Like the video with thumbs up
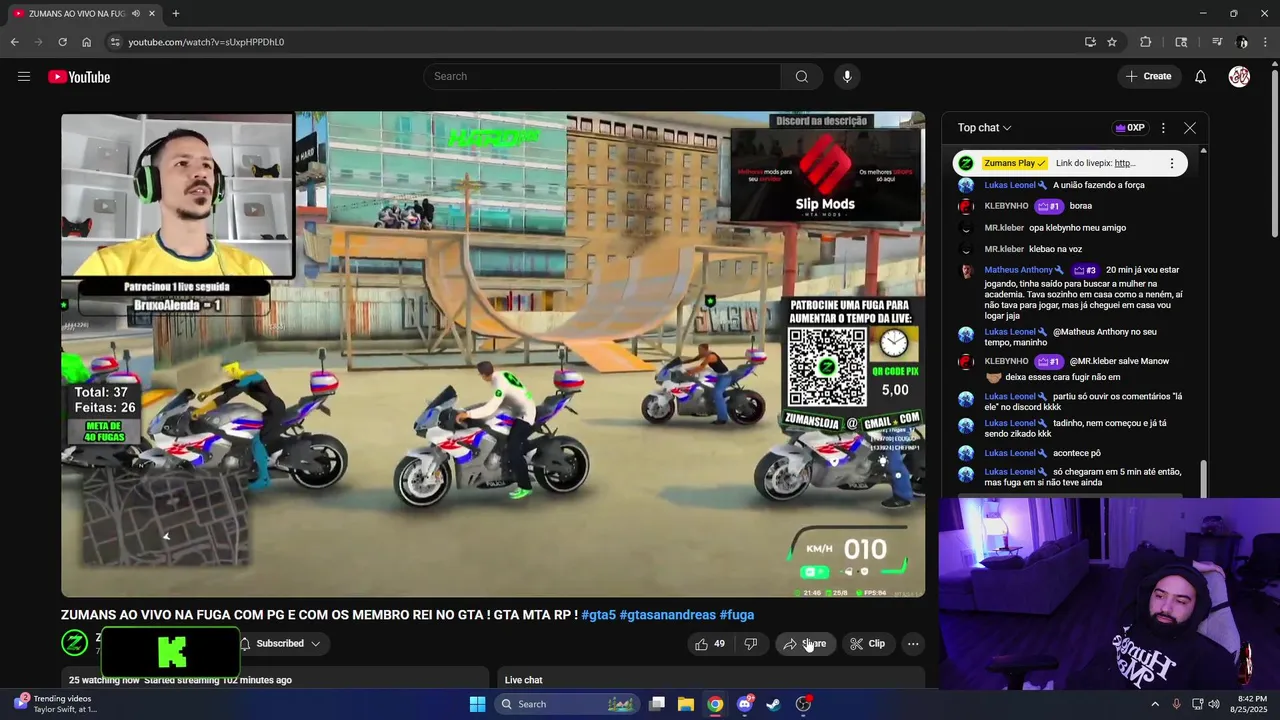Screen dimensions: 1280x720 click(x=709, y=644)
